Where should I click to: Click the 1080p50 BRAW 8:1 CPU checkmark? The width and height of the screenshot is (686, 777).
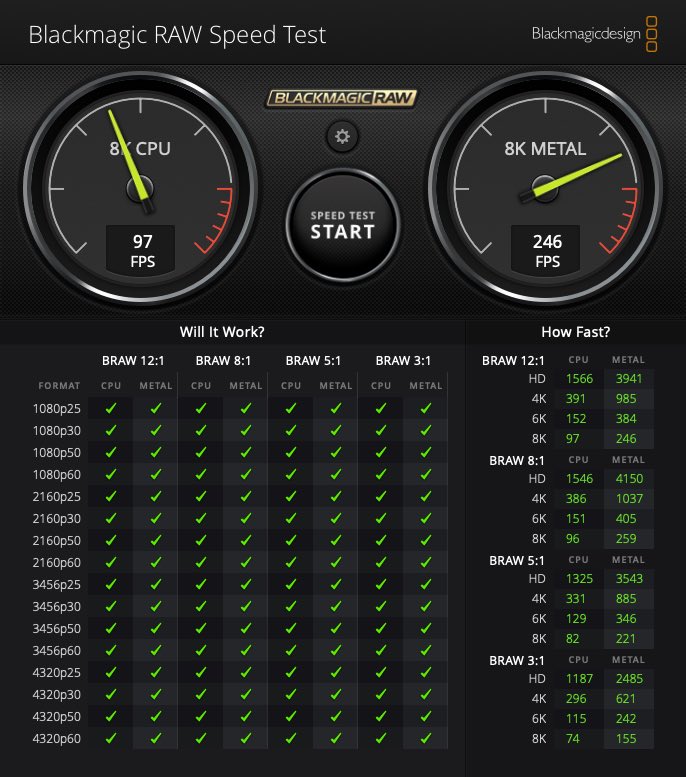pos(201,452)
